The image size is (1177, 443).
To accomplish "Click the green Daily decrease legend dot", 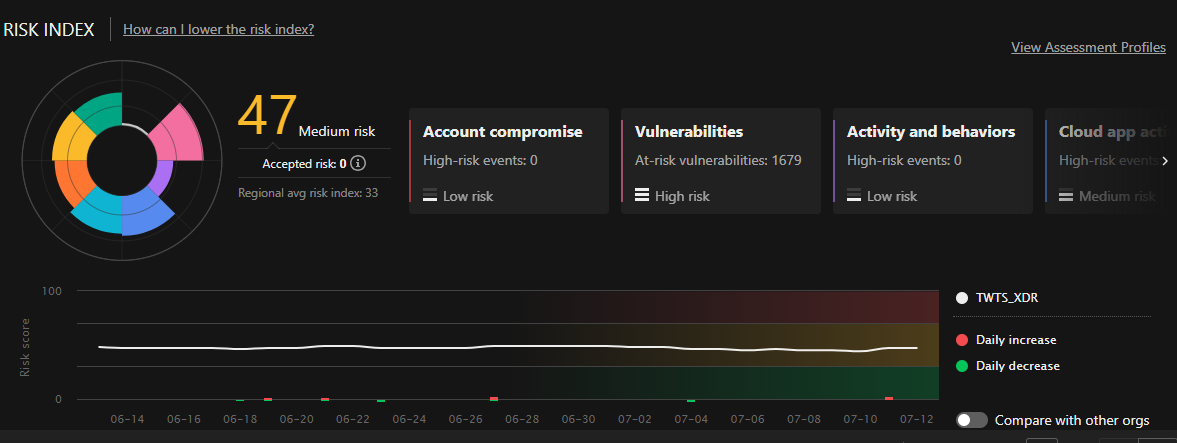I will tap(962, 366).
